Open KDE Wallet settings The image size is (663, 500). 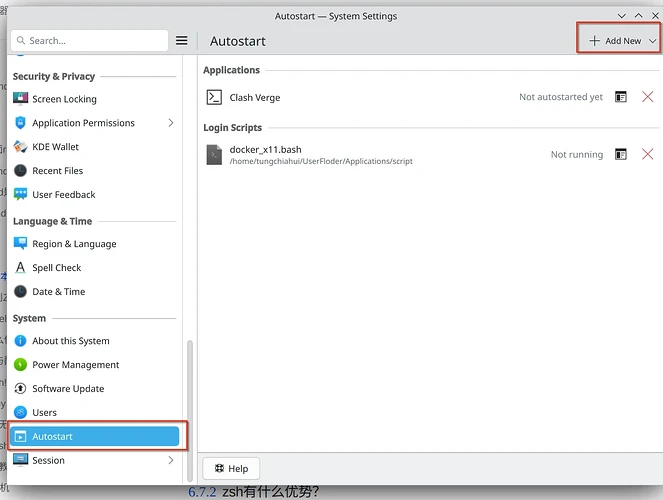pos(55,147)
